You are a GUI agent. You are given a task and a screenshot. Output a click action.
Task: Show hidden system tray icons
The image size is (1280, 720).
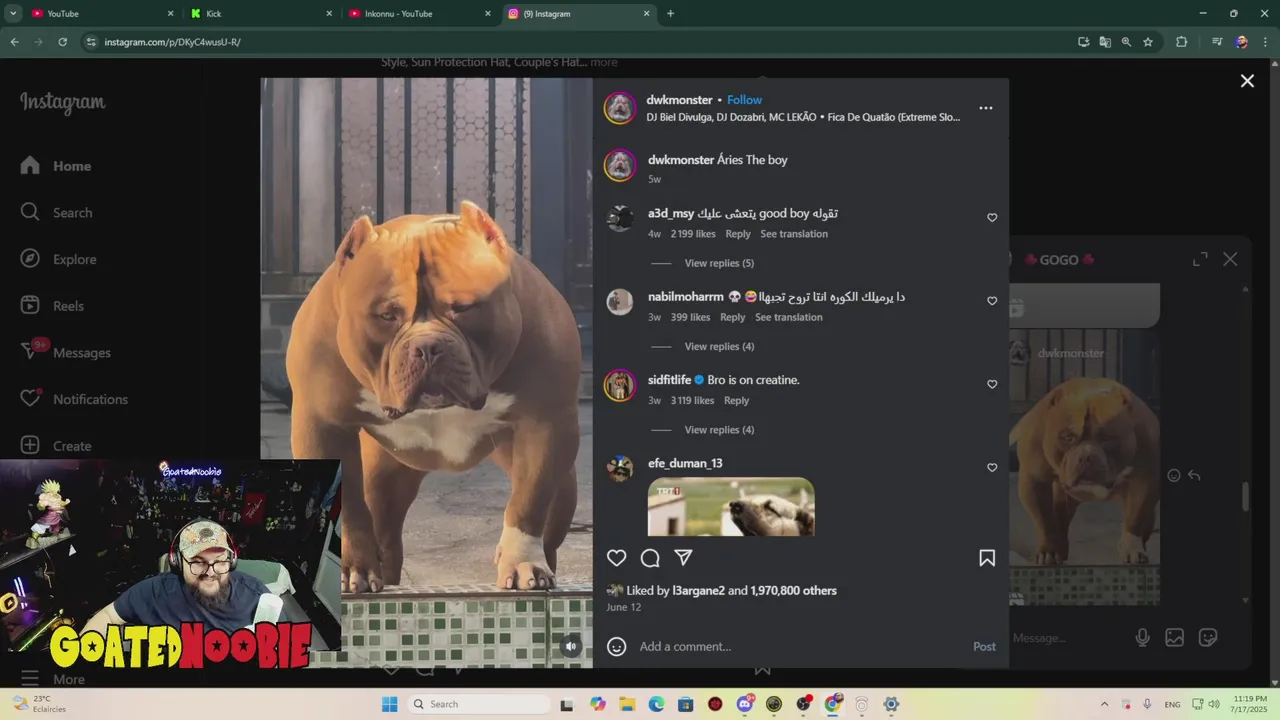[1104, 704]
